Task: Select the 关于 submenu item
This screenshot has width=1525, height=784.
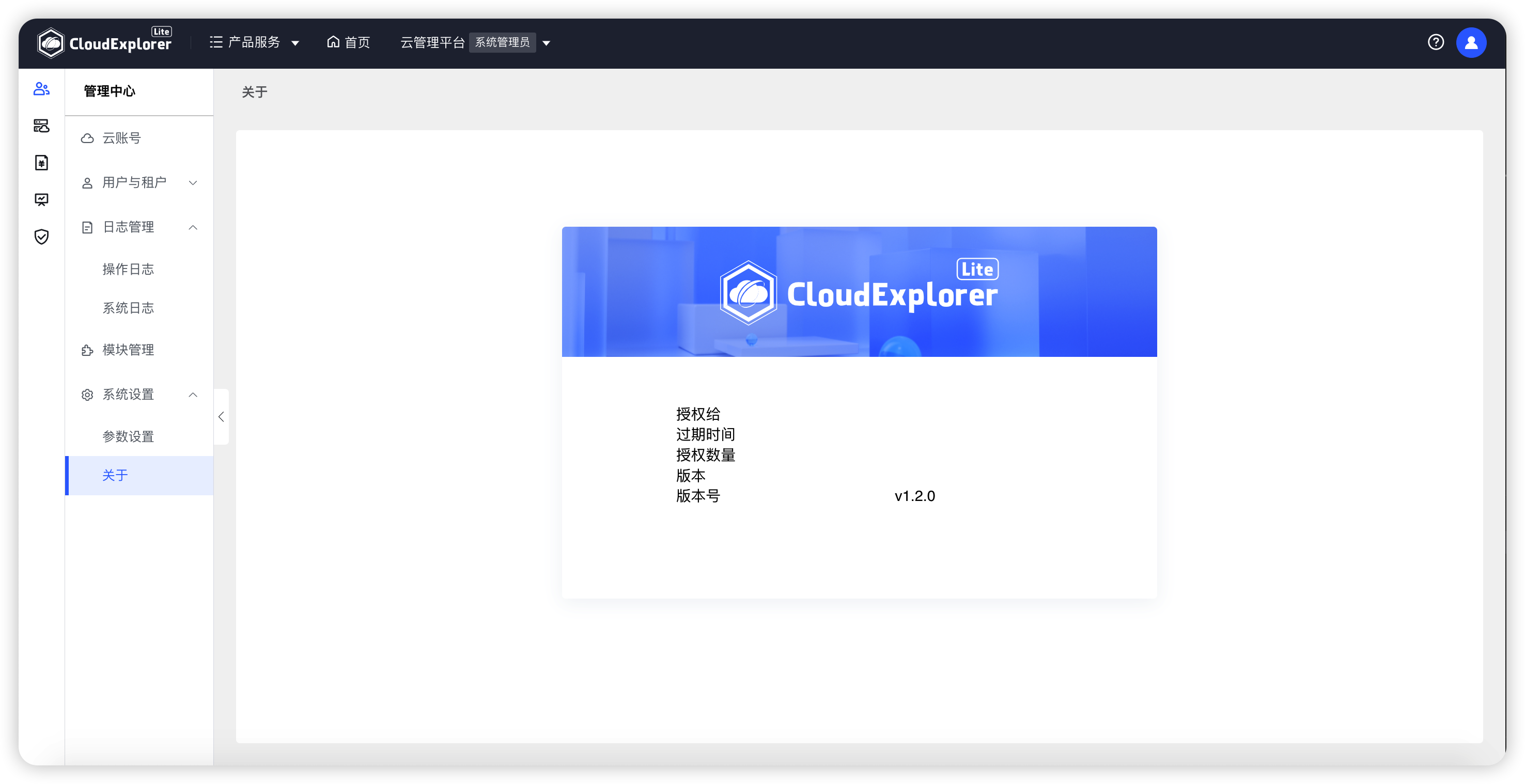Action: point(139,475)
